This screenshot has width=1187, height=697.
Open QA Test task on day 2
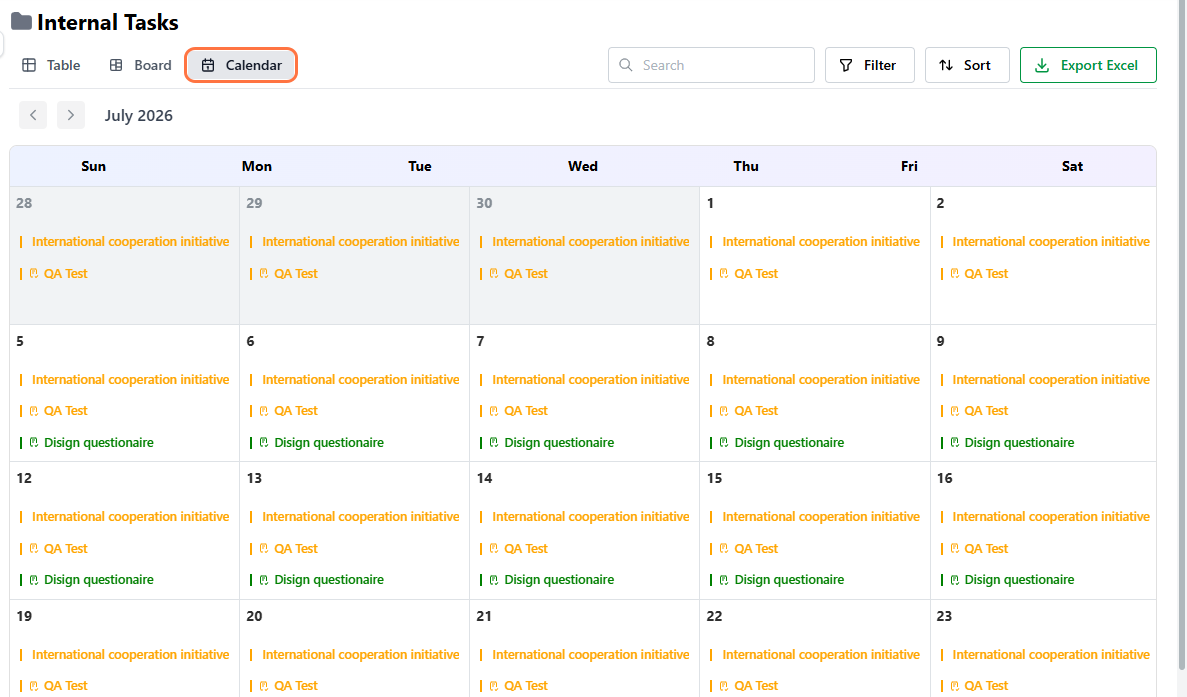pyautogui.click(x=986, y=273)
